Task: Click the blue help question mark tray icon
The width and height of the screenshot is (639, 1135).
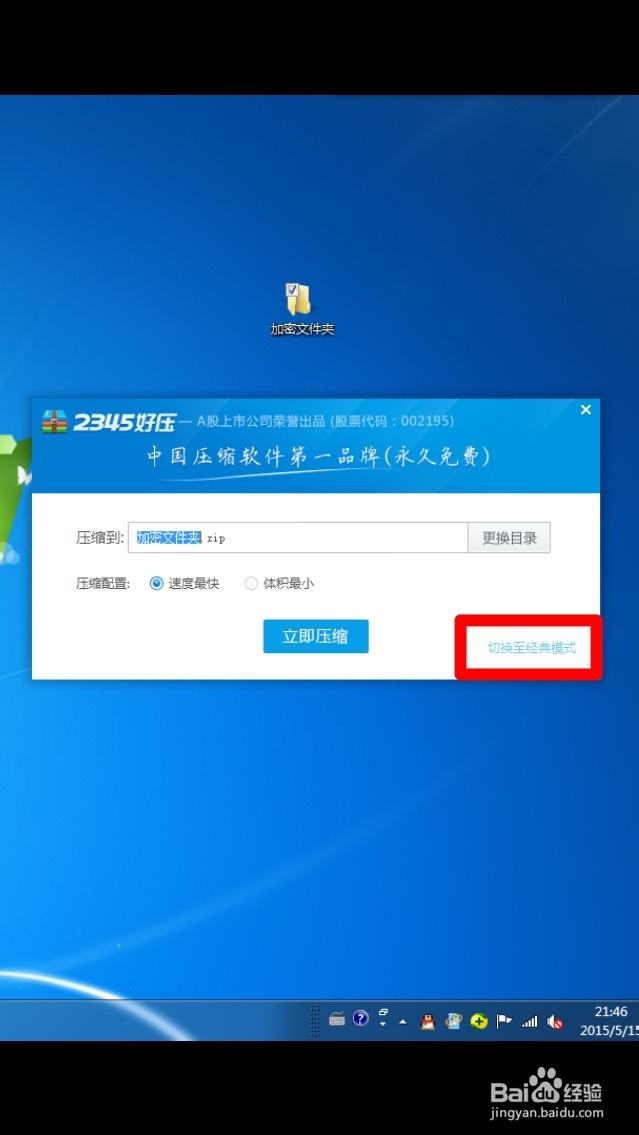Action: point(360,1018)
